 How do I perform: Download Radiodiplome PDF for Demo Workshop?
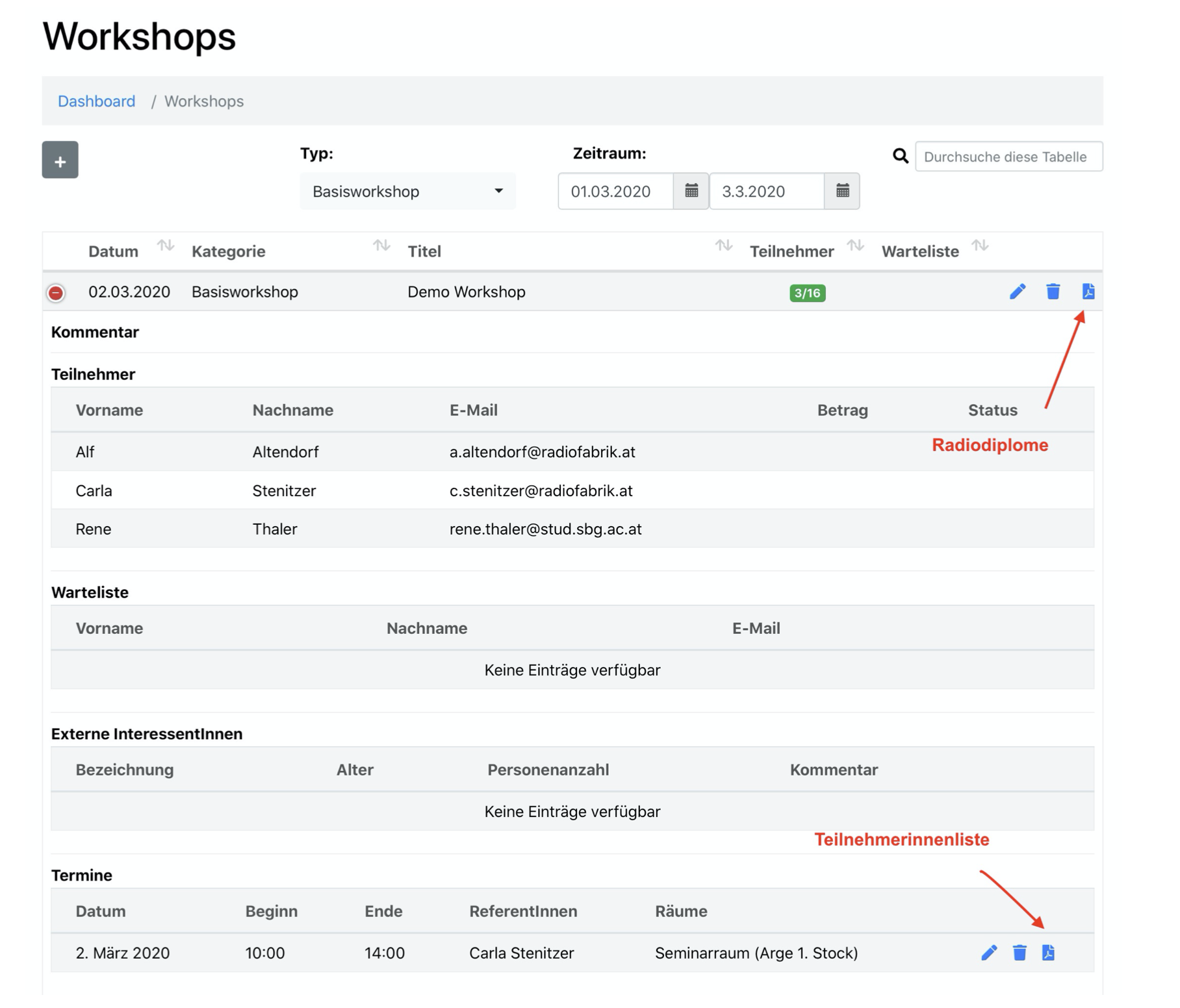[x=1088, y=292]
